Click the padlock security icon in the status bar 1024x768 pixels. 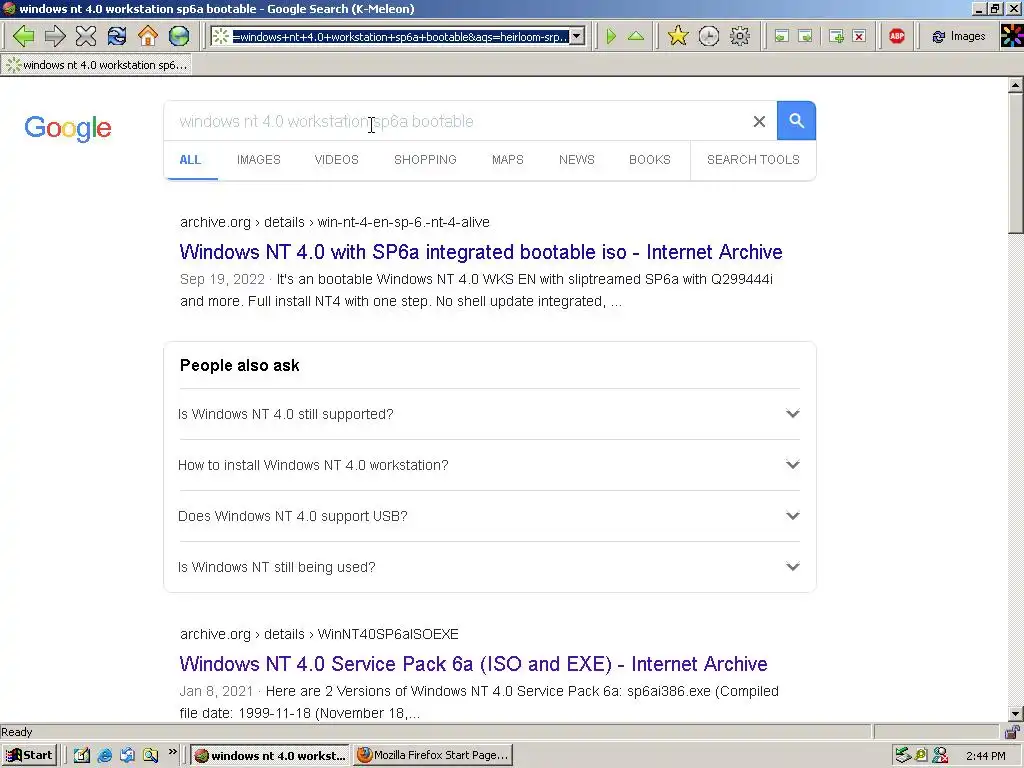[1012, 732]
